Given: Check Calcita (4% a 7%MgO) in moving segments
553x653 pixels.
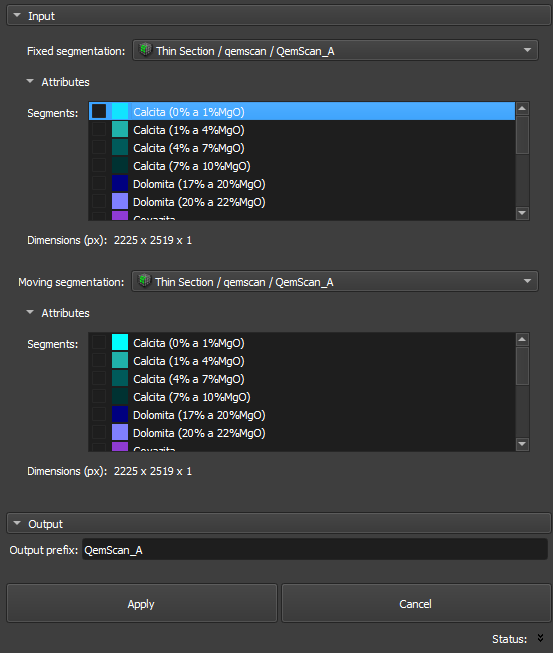Looking at the screenshot, I should click(x=99, y=379).
